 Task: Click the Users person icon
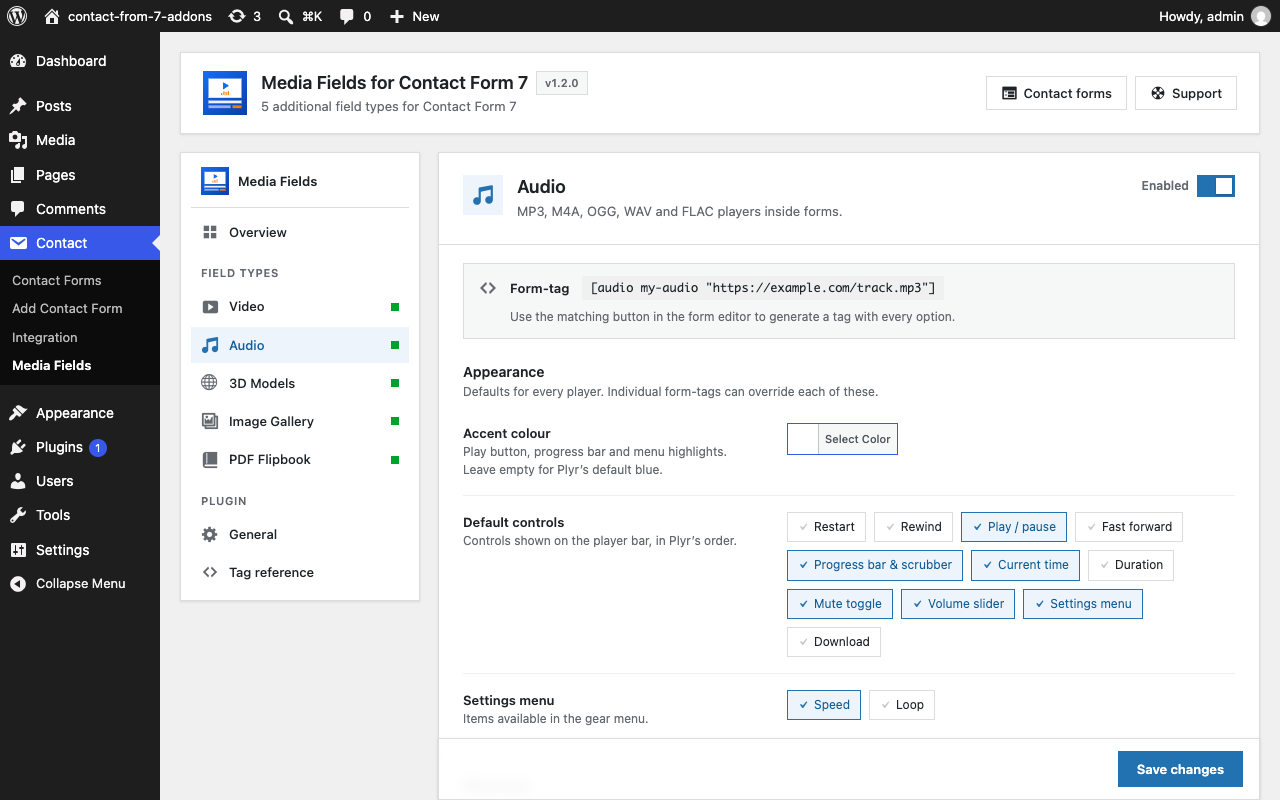pos(18,481)
